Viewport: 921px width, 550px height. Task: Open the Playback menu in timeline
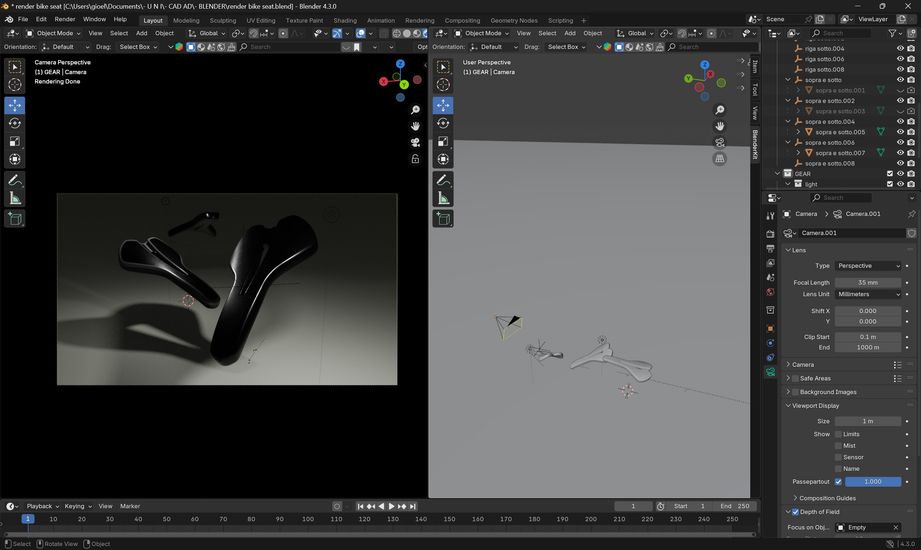42,506
